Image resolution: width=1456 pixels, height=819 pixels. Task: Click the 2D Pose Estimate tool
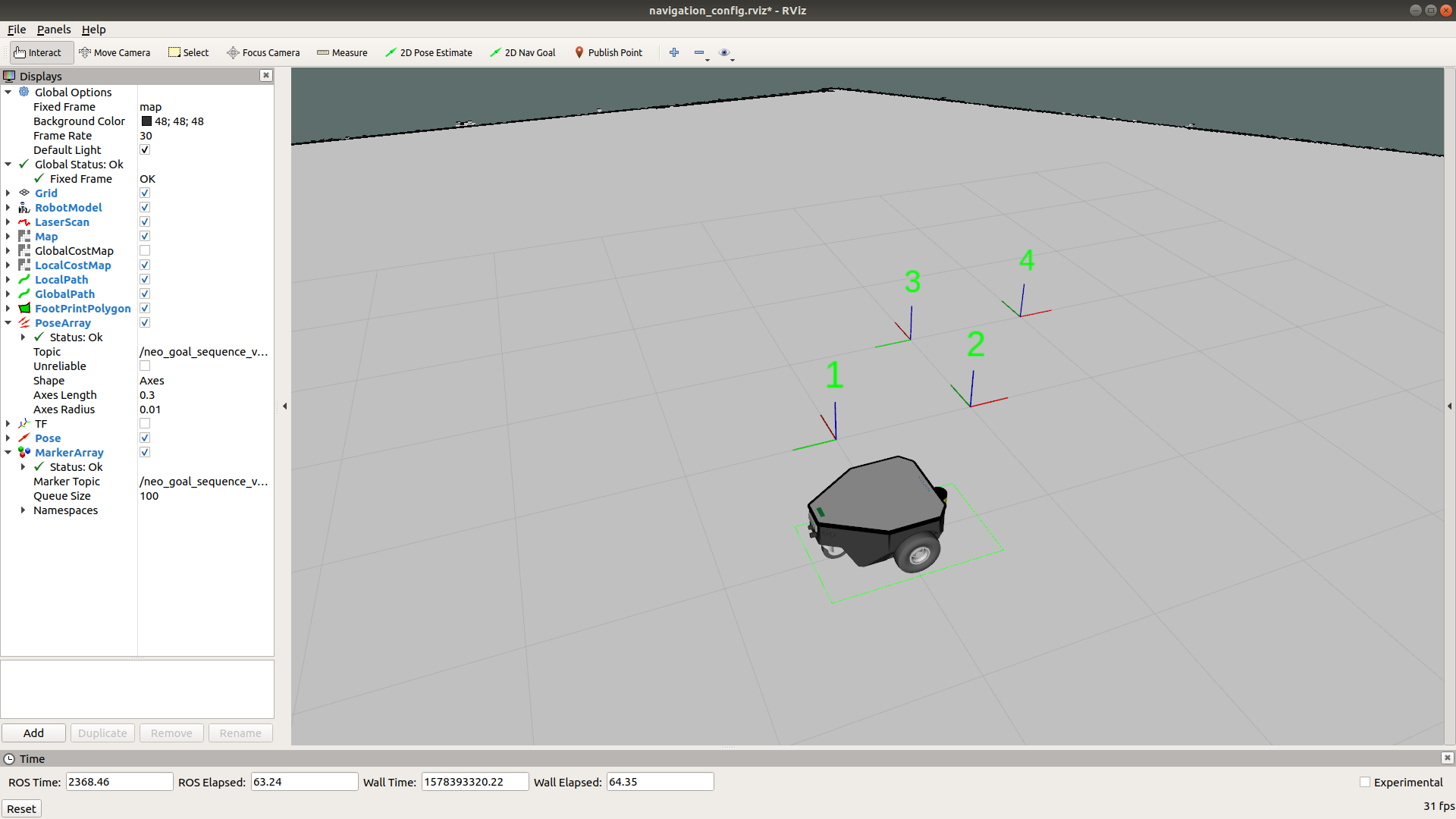tap(428, 52)
